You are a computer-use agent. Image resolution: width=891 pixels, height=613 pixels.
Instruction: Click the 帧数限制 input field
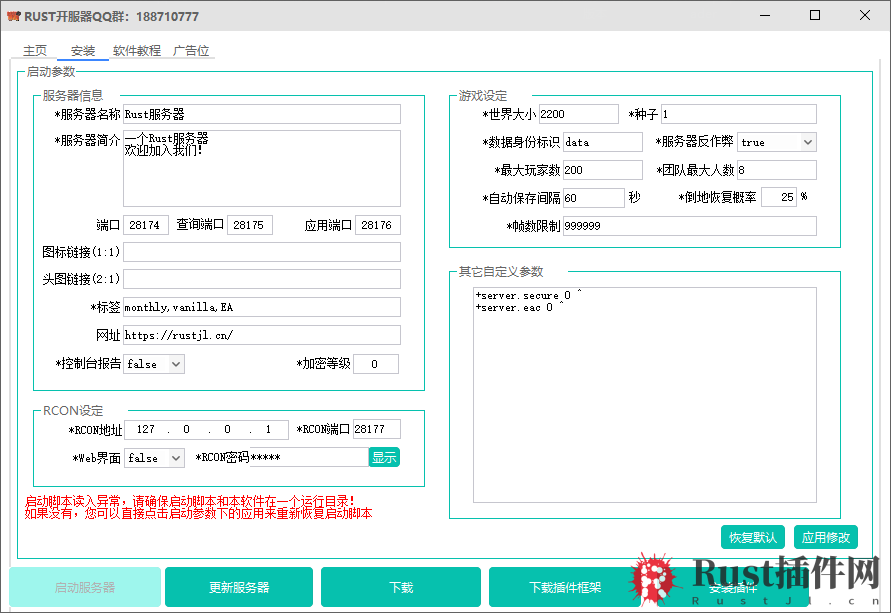[x=690, y=226]
